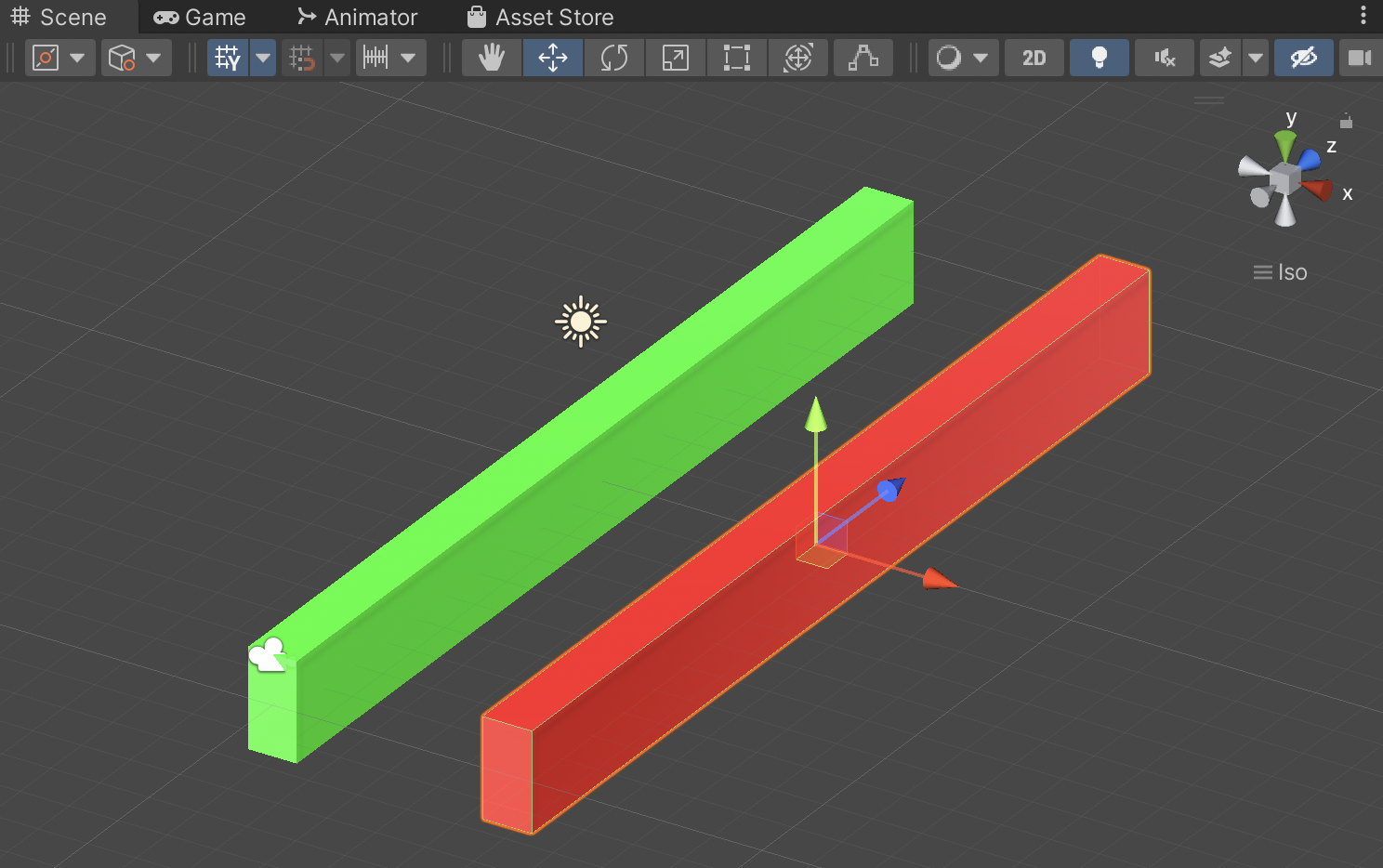Select the camera gizmo icon on green bar
The height and width of the screenshot is (868, 1383).
268,654
